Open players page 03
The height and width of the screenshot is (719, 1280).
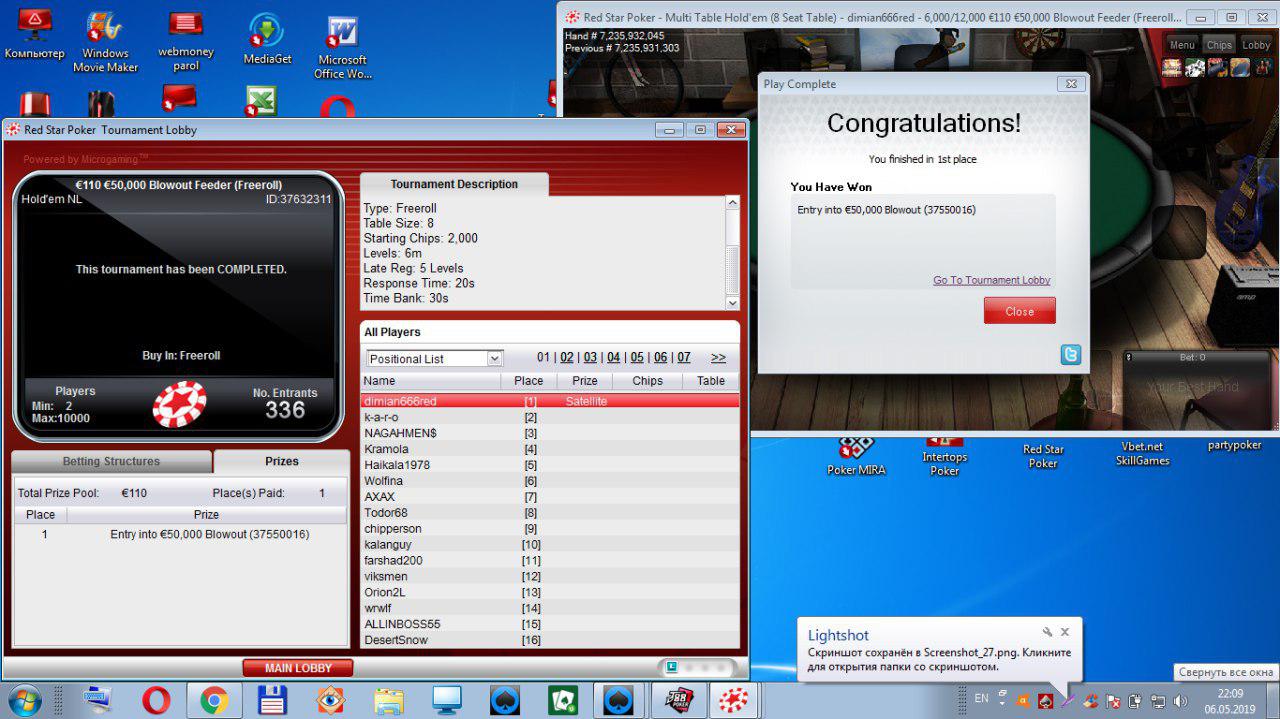[x=590, y=357]
